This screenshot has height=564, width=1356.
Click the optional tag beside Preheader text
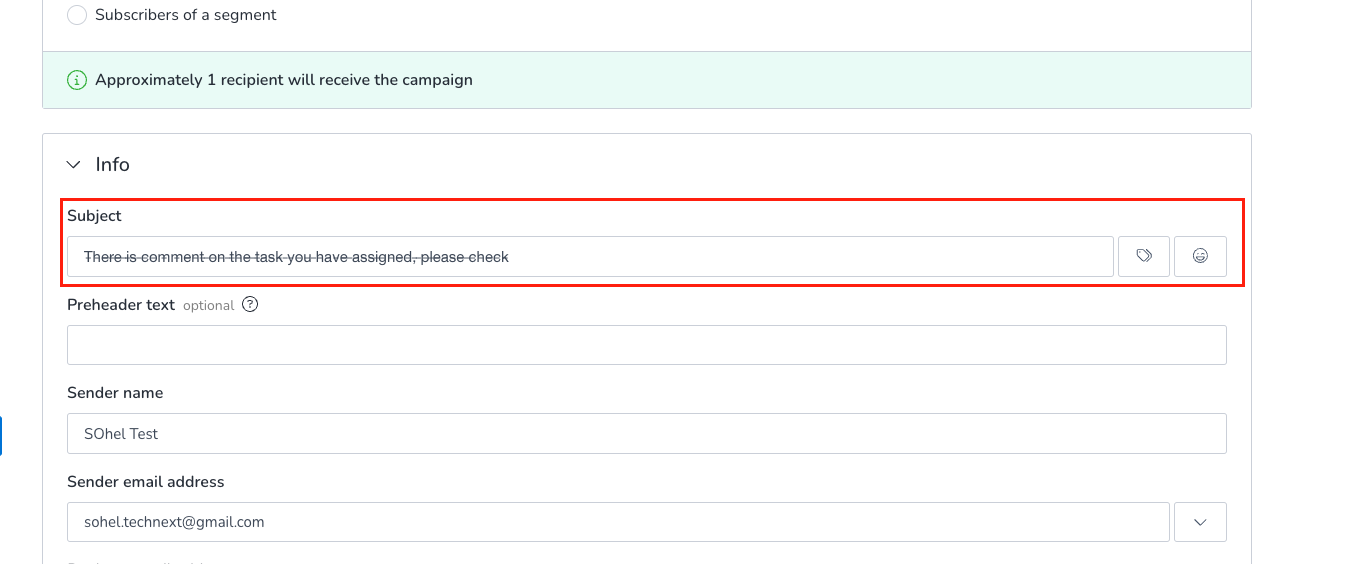(x=208, y=306)
